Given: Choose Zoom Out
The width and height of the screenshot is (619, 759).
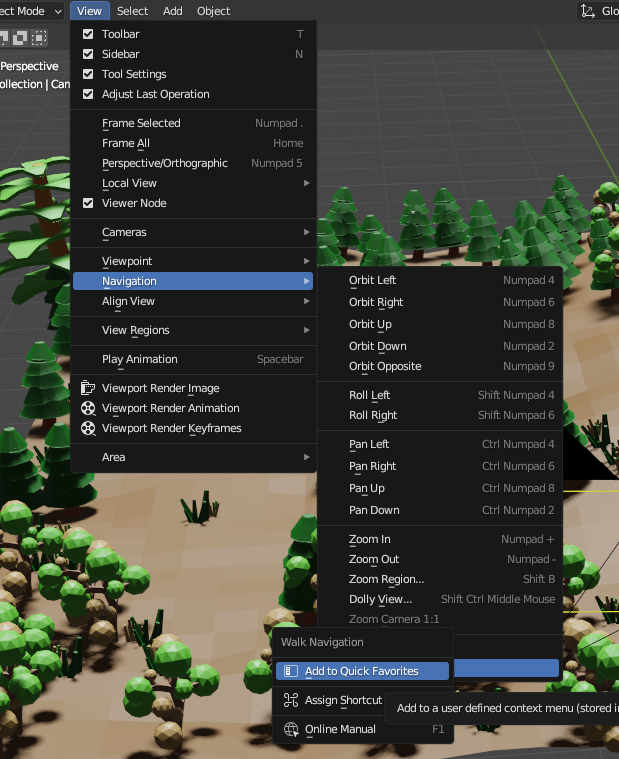Looking at the screenshot, I should [440, 559].
